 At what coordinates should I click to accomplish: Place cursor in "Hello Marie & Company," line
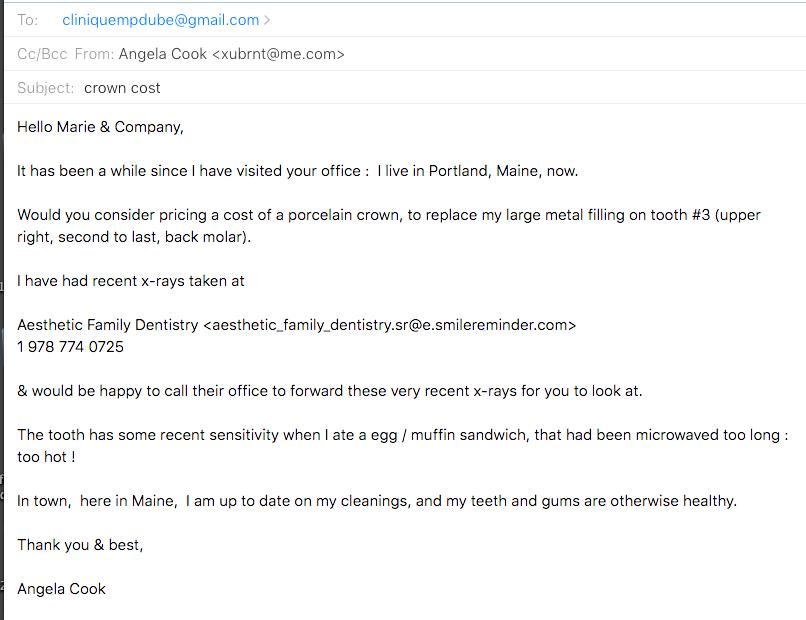(100, 127)
